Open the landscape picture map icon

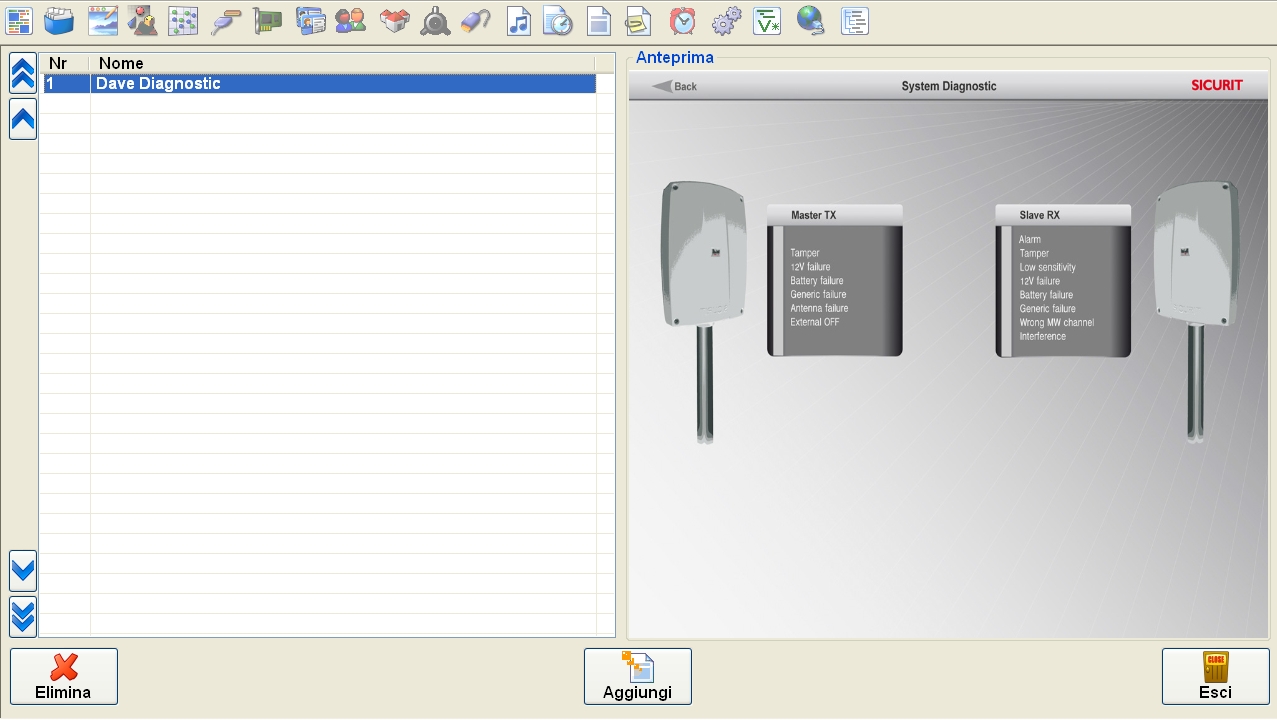pyautogui.click(x=102, y=21)
